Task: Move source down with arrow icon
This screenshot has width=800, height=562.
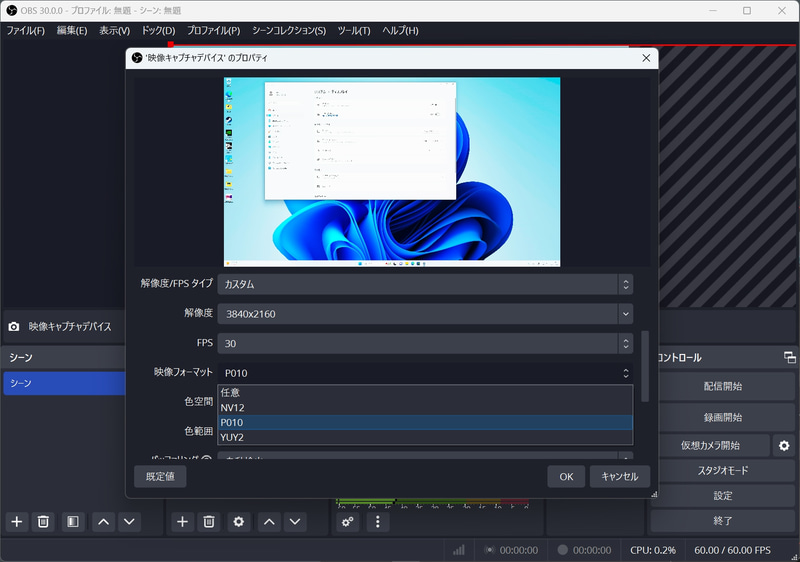Action: 295,522
